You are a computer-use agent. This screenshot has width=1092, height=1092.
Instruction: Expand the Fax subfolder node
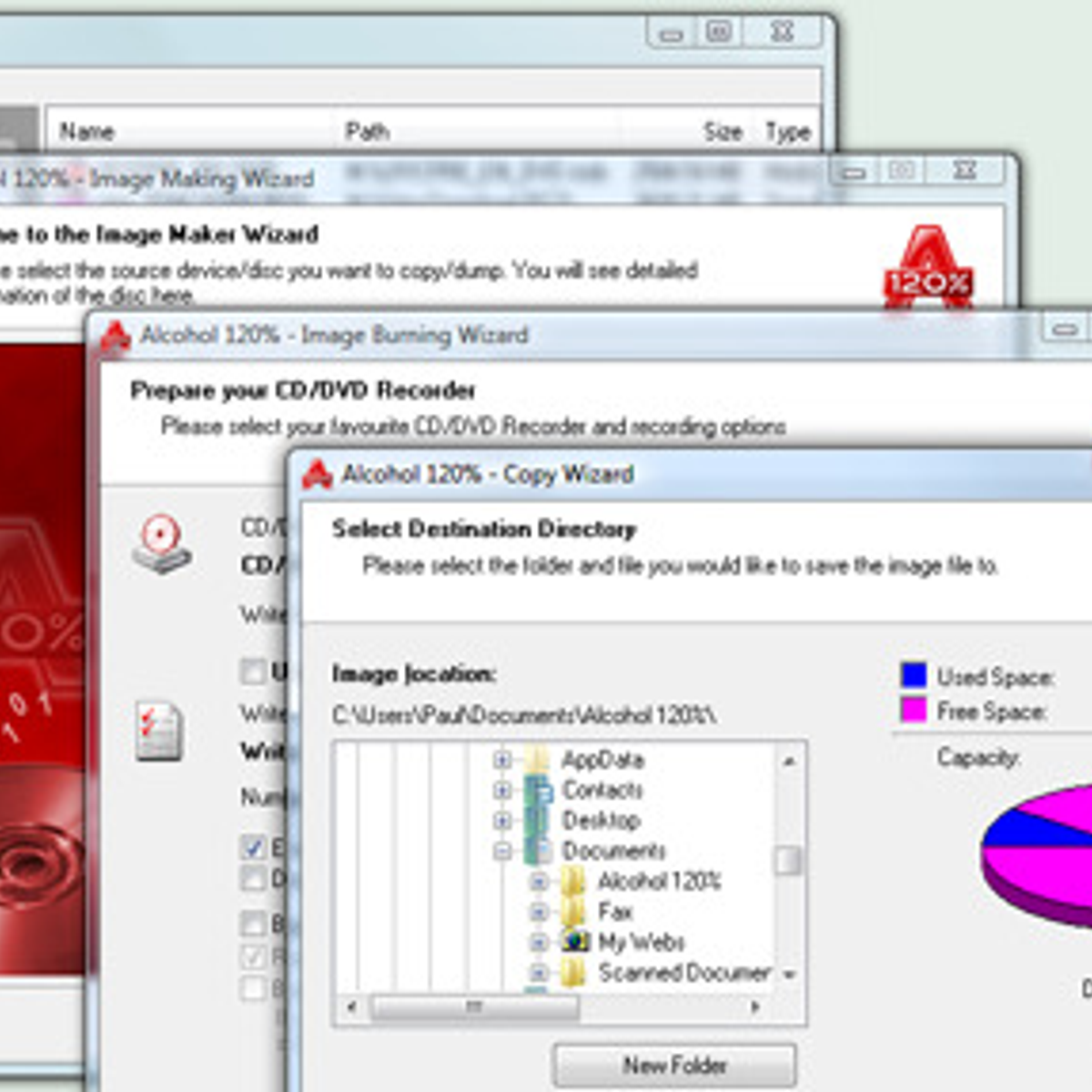coord(538,912)
